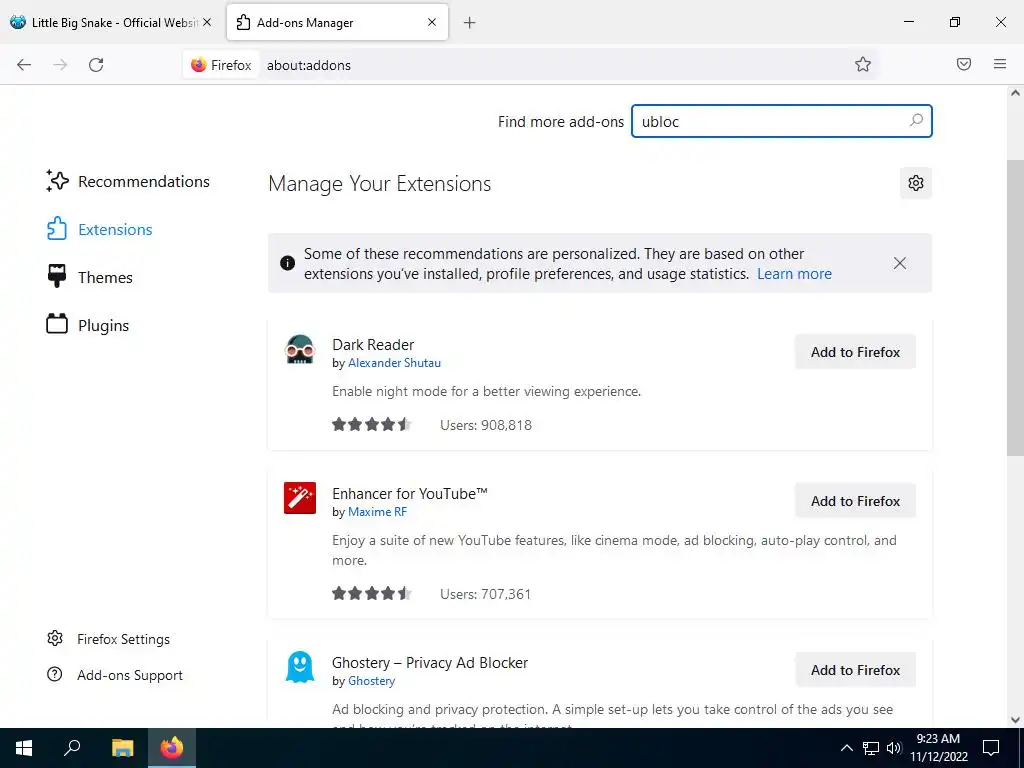Select the 'Users: 707,361' text
This screenshot has width=1024, height=768.
click(x=485, y=594)
